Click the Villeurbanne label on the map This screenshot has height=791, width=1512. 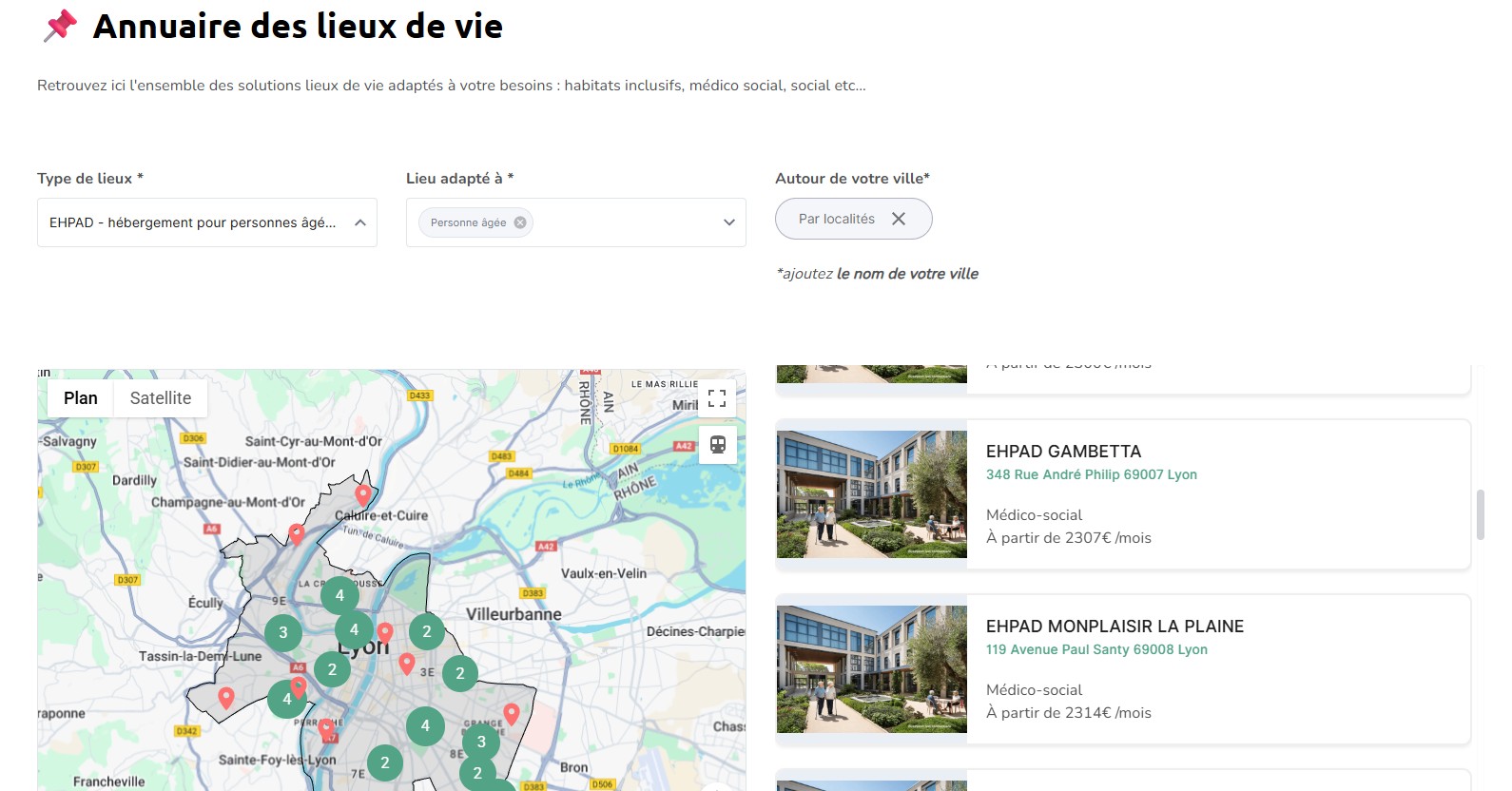click(514, 614)
